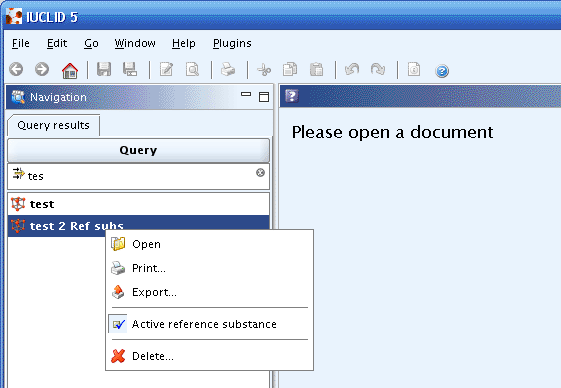Open the Help menu
This screenshot has height=388, width=561.
(184, 43)
